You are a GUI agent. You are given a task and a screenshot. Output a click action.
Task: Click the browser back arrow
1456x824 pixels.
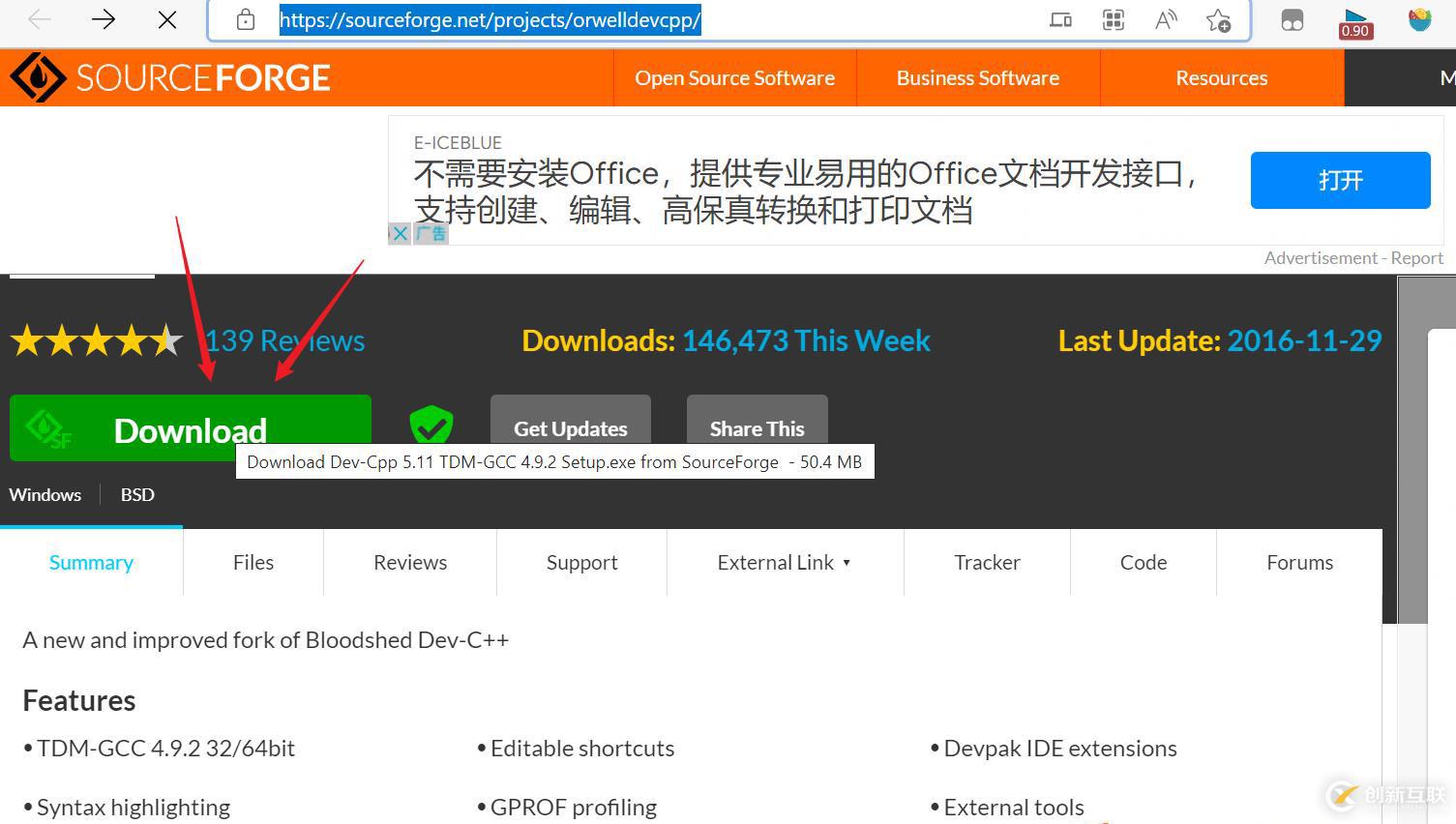40,19
